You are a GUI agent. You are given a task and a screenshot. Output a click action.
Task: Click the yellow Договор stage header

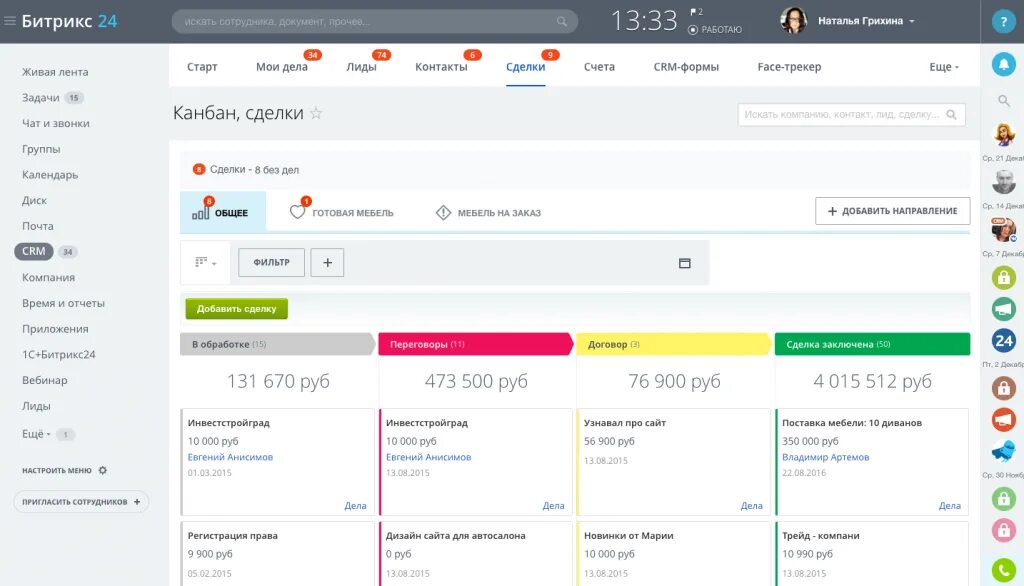pos(674,344)
